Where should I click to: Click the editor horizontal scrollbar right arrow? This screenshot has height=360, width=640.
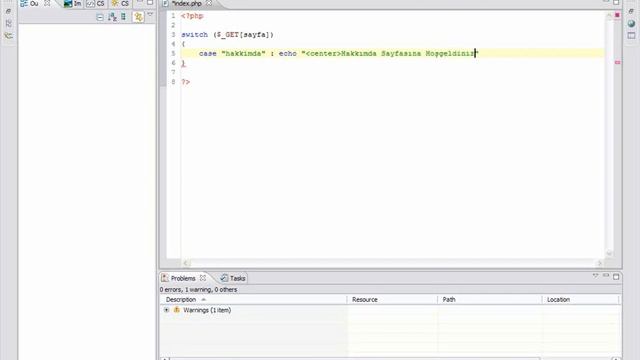(x=600, y=263)
